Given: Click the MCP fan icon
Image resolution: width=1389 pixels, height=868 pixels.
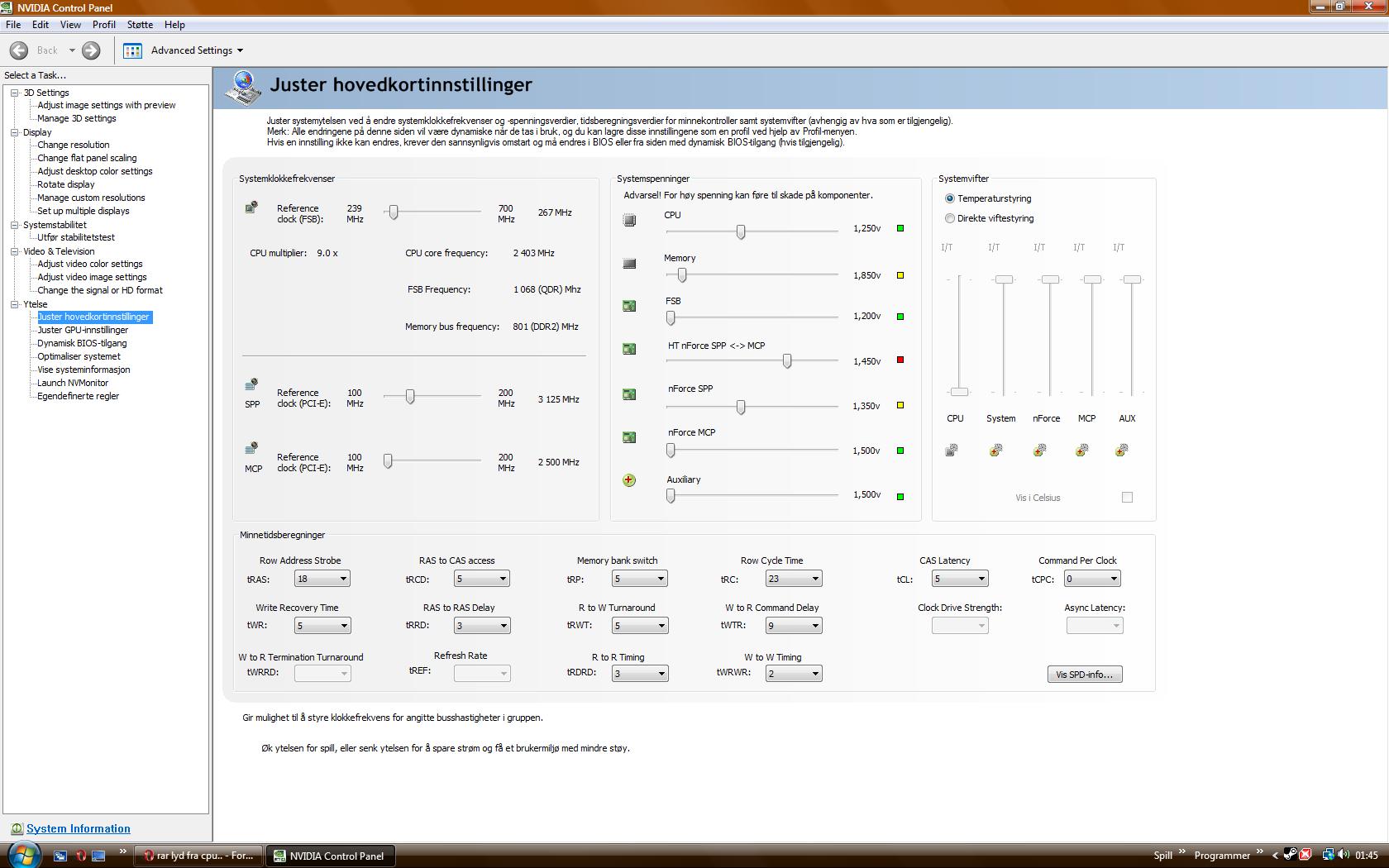Looking at the screenshot, I should [x=1081, y=450].
